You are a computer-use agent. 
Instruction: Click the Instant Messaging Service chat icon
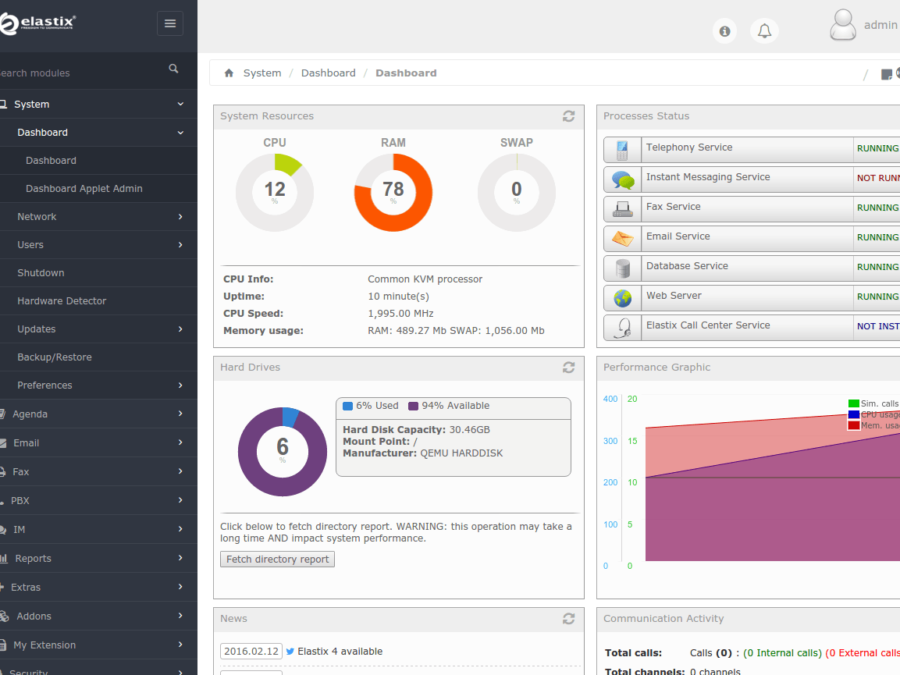[x=623, y=180]
